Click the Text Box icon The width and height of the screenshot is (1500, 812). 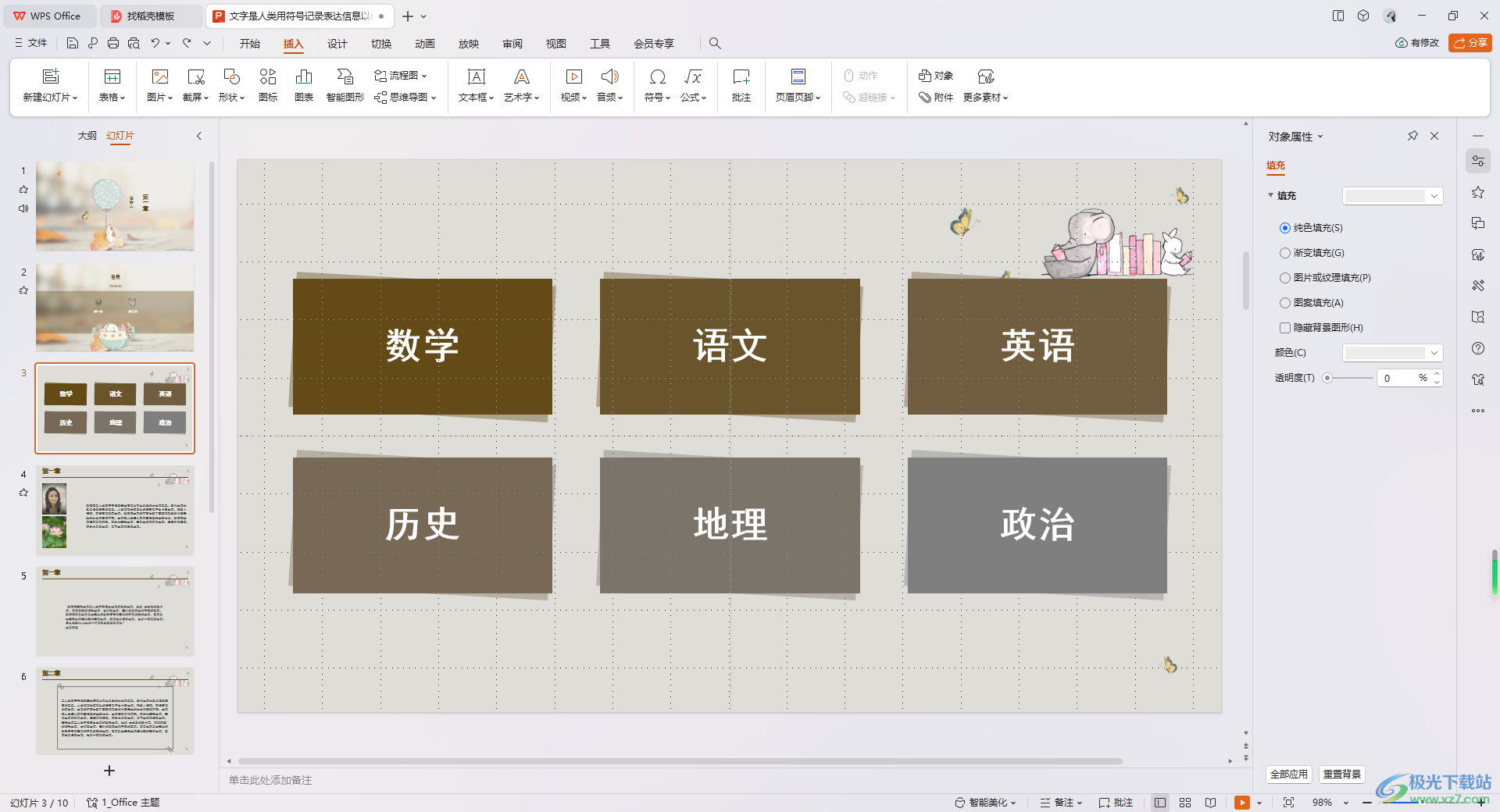pyautogui.click(x=477, y=77)
